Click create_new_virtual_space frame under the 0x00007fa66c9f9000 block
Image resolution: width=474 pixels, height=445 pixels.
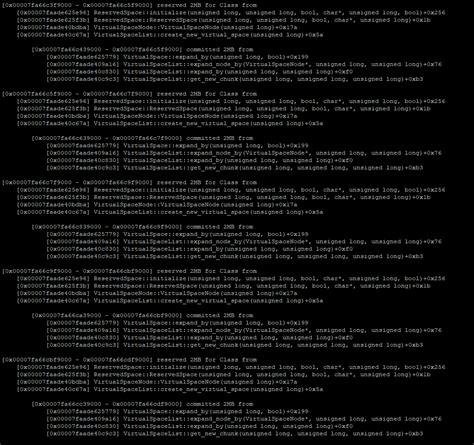pyautogui.click(x=170, y=301)
